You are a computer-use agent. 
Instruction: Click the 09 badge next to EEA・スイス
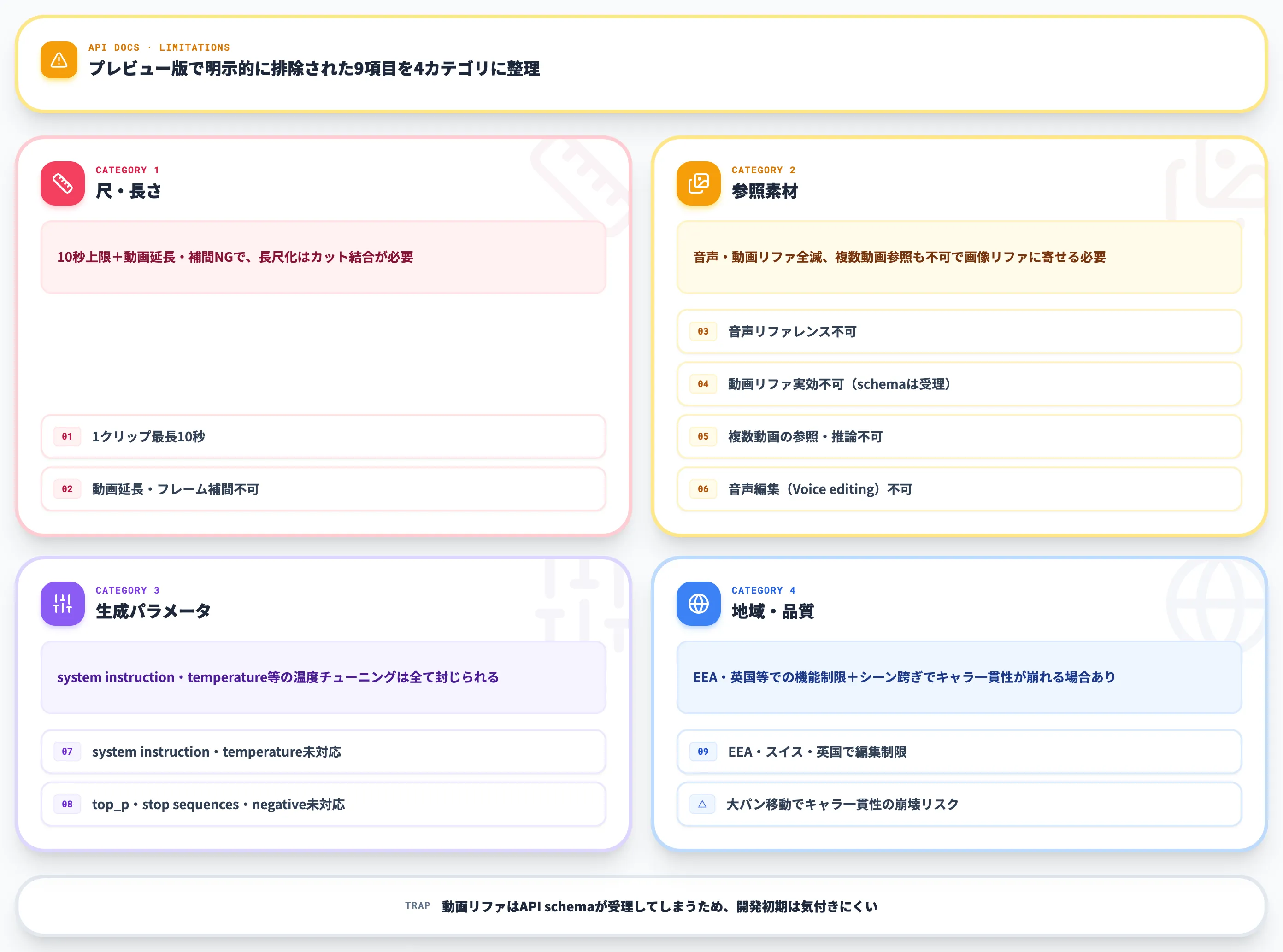coord(703,752)
